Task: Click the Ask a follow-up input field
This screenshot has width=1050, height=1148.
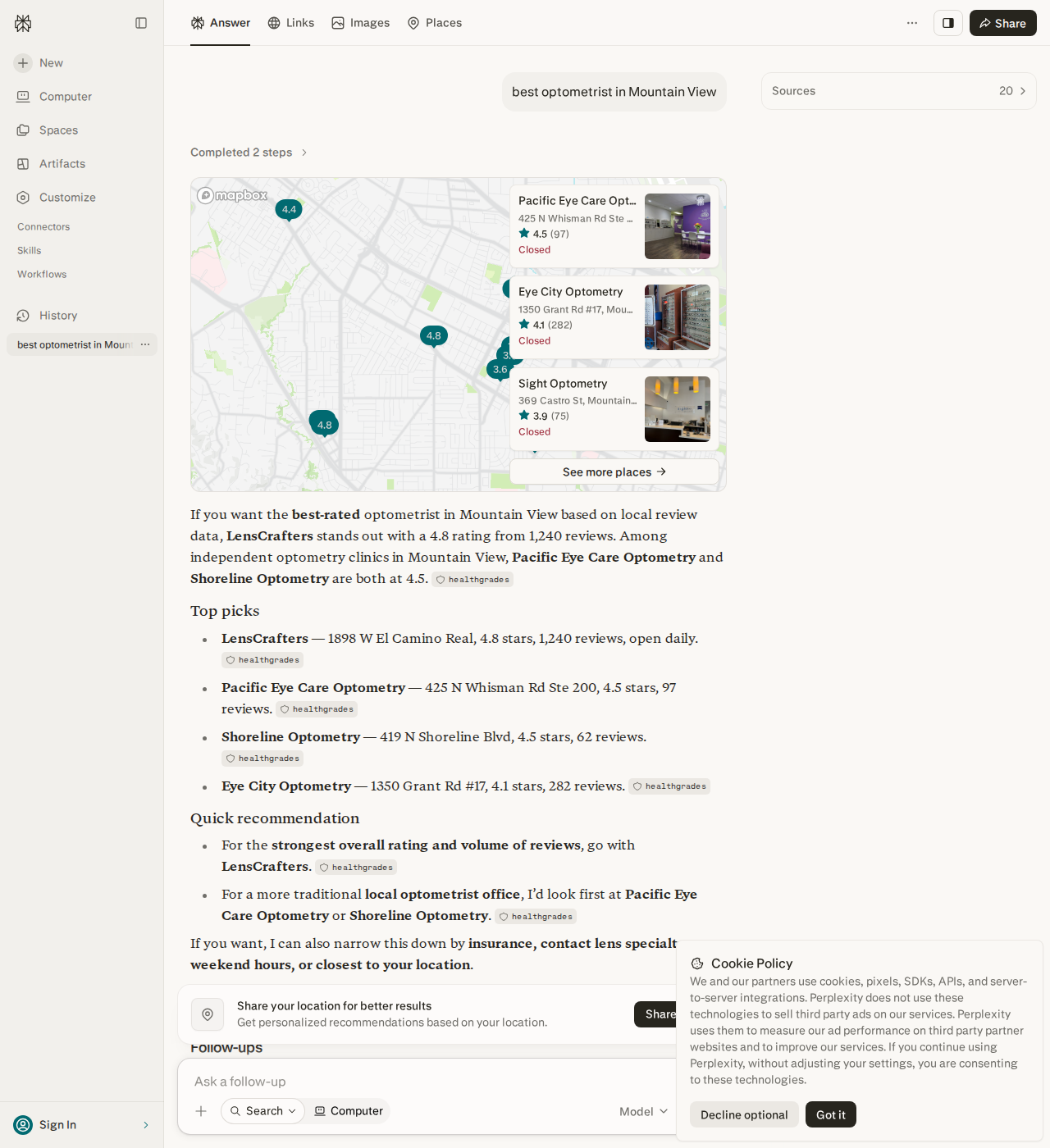Action: click(427, 1082)
